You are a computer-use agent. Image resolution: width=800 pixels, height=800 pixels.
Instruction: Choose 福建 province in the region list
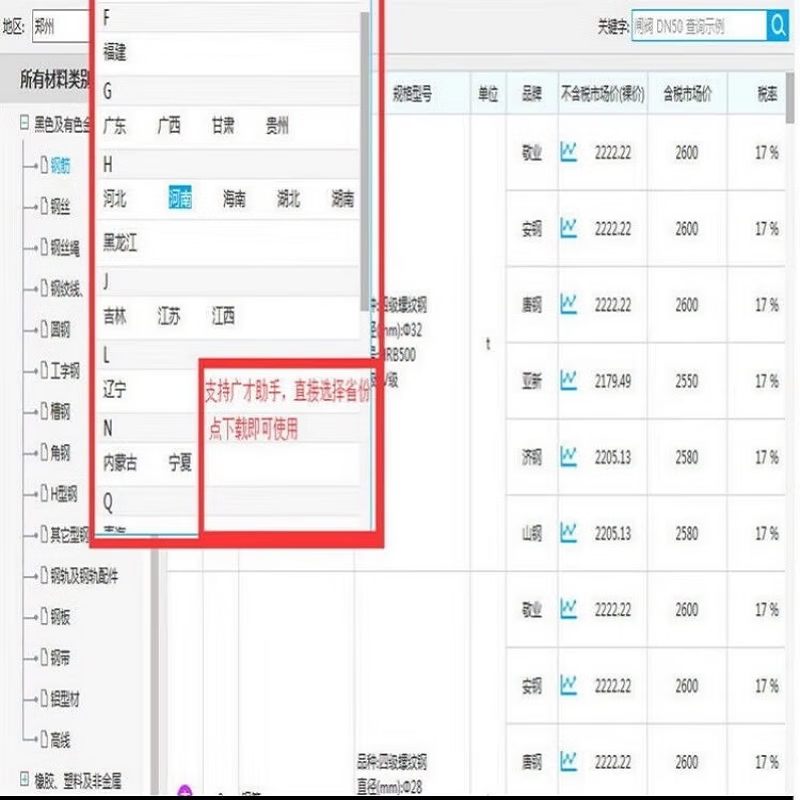[115, 52]
